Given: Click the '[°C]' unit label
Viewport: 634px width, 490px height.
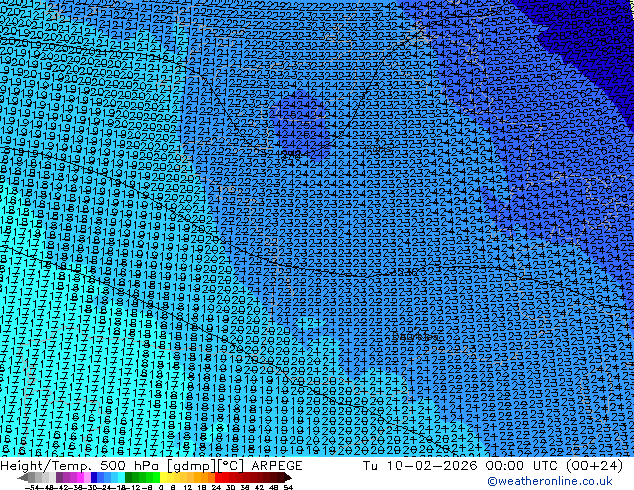Looking at the screenshot, I should click(x=231, y=466).
